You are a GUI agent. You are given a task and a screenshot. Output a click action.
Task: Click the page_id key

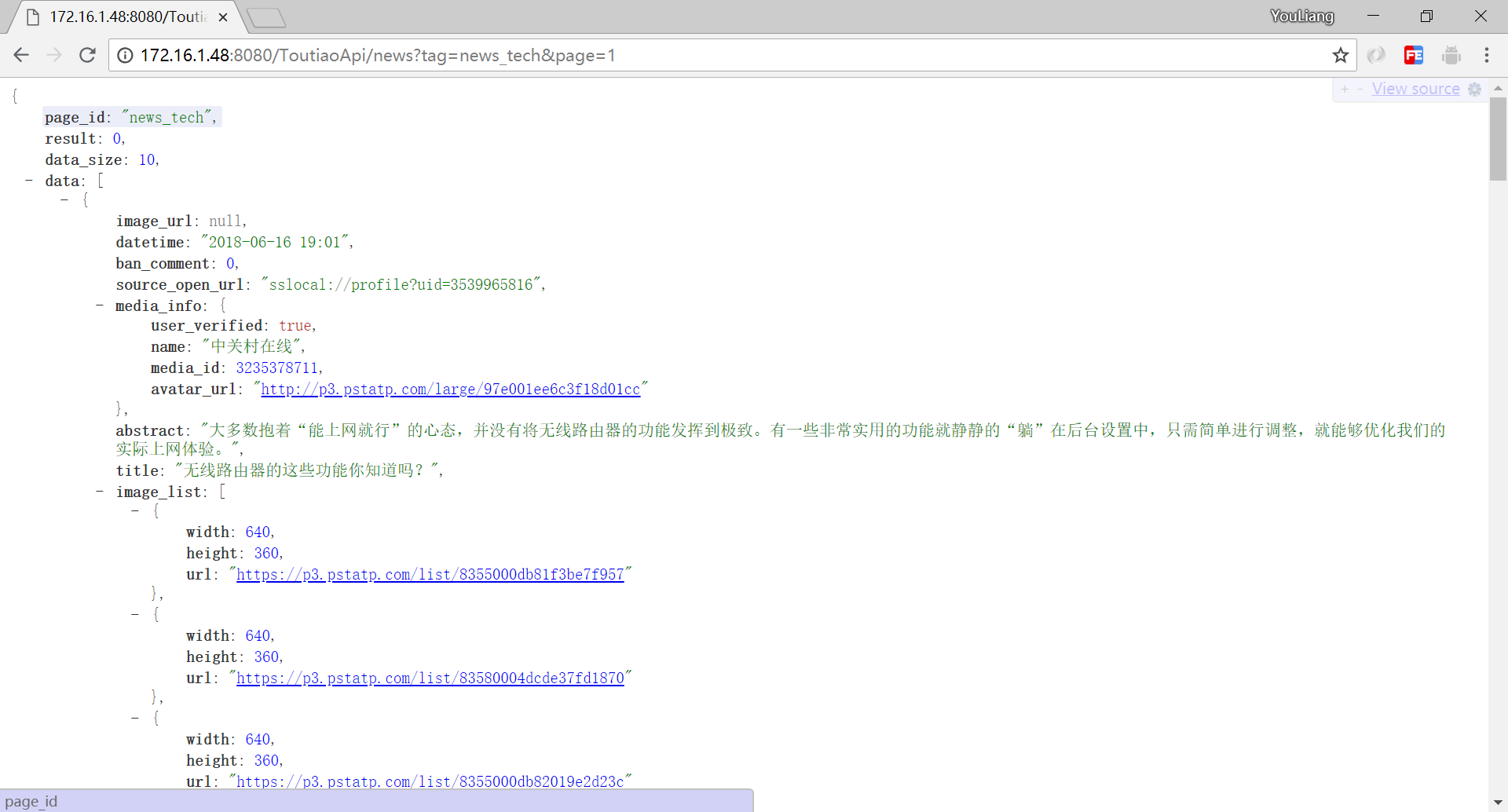(74, 118)
